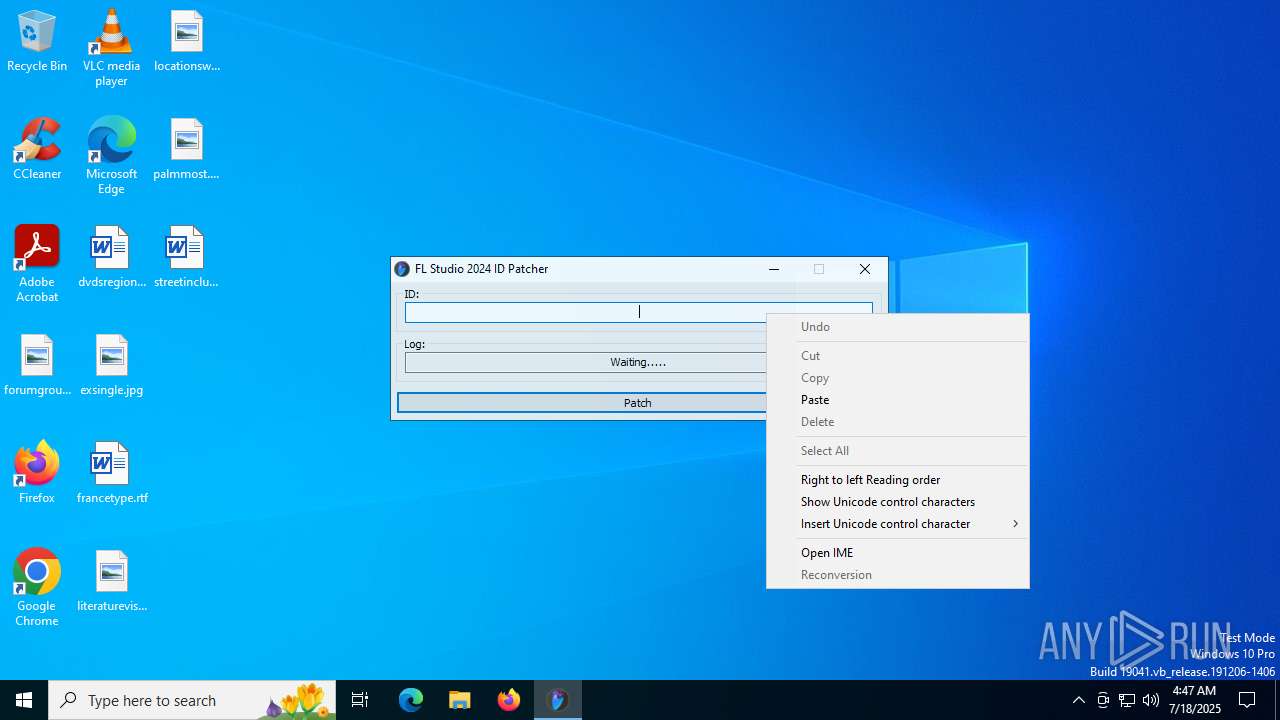Select the Microsoft Edge desktop shortcut
The image size is (1280, 720).
point(111,156)
